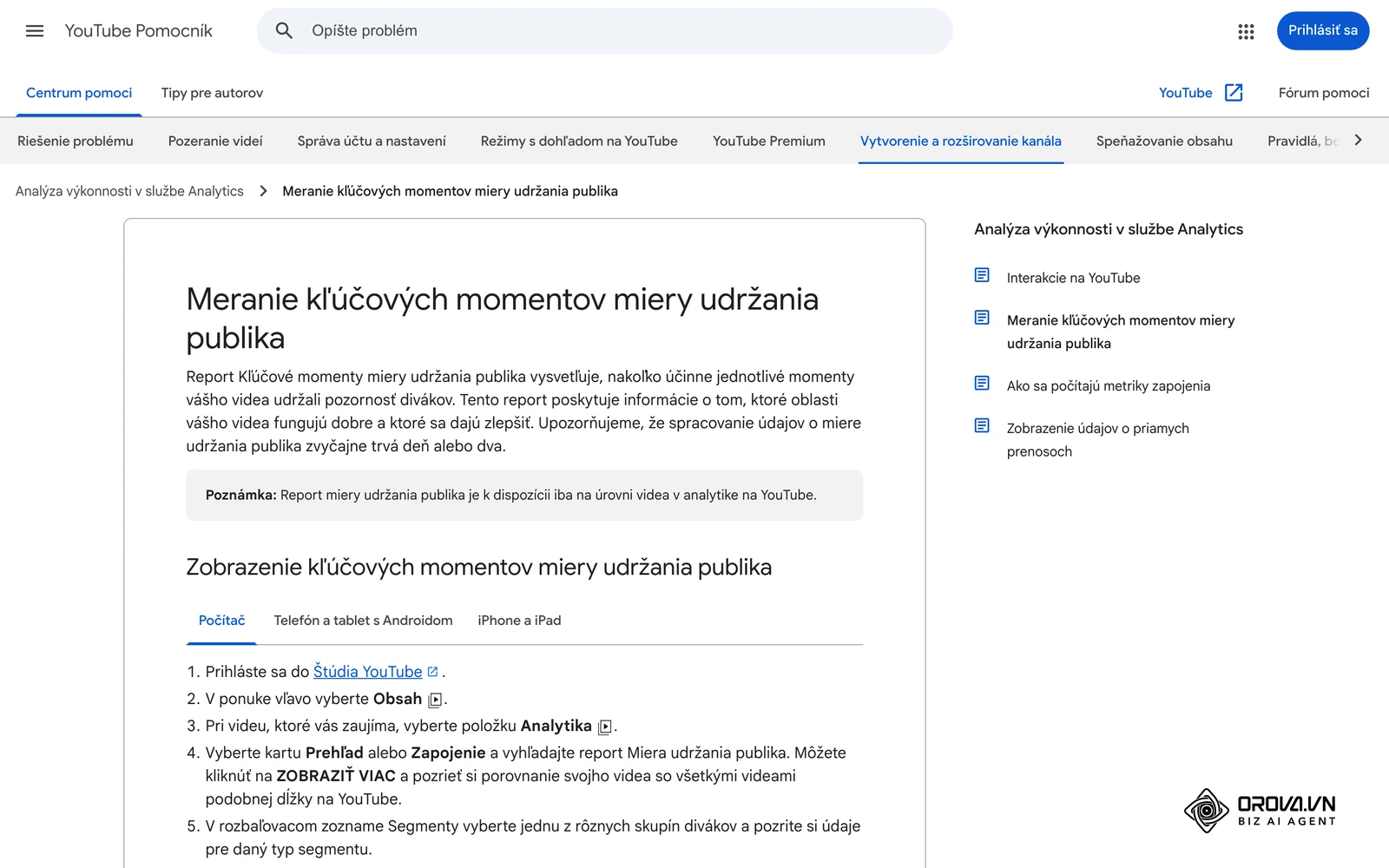The image size is (1389, 868).
Task: Click the article icon beside Ako sa počítajú metriky
Action: [982, 383]
